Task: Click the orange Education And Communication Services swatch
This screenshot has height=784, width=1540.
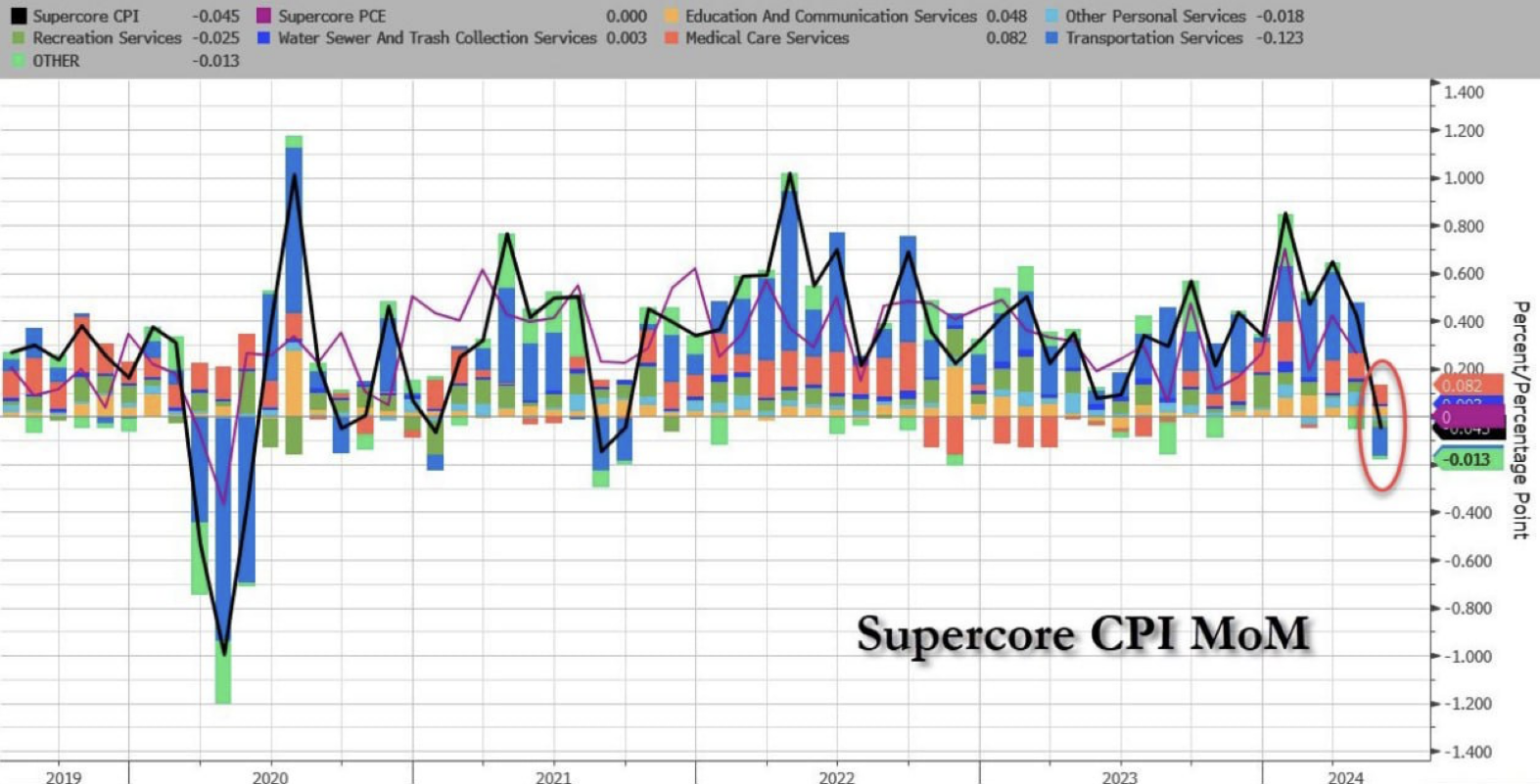Action: coord(671,17)
